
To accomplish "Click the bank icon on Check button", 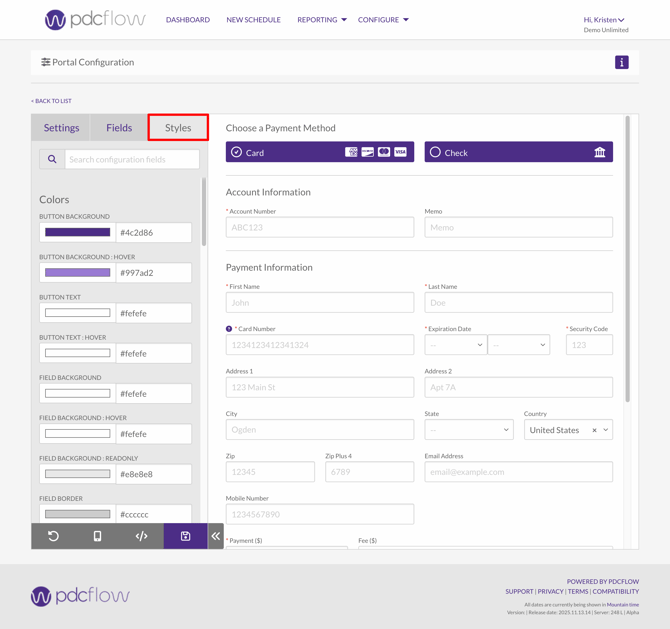I will coord(600,152).
